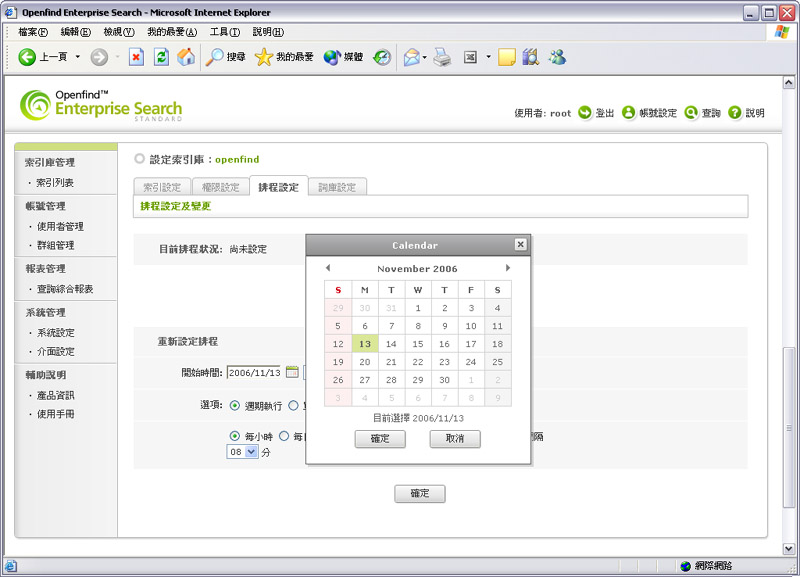Click the IE Back arrow icon
Viewport: 800px width, 577px height.
click(27, 57)
